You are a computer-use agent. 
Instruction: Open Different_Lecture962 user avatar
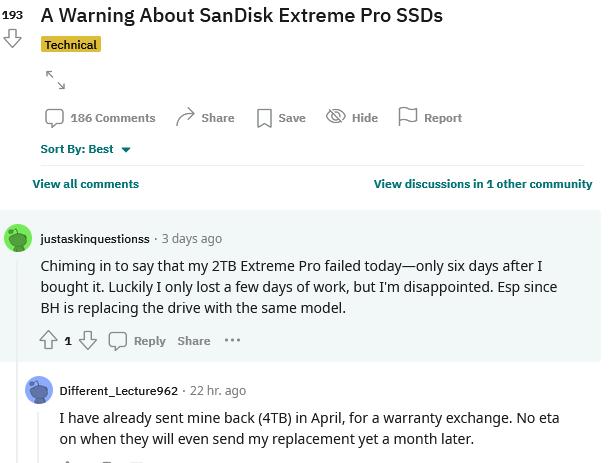(x=39, y=391)
